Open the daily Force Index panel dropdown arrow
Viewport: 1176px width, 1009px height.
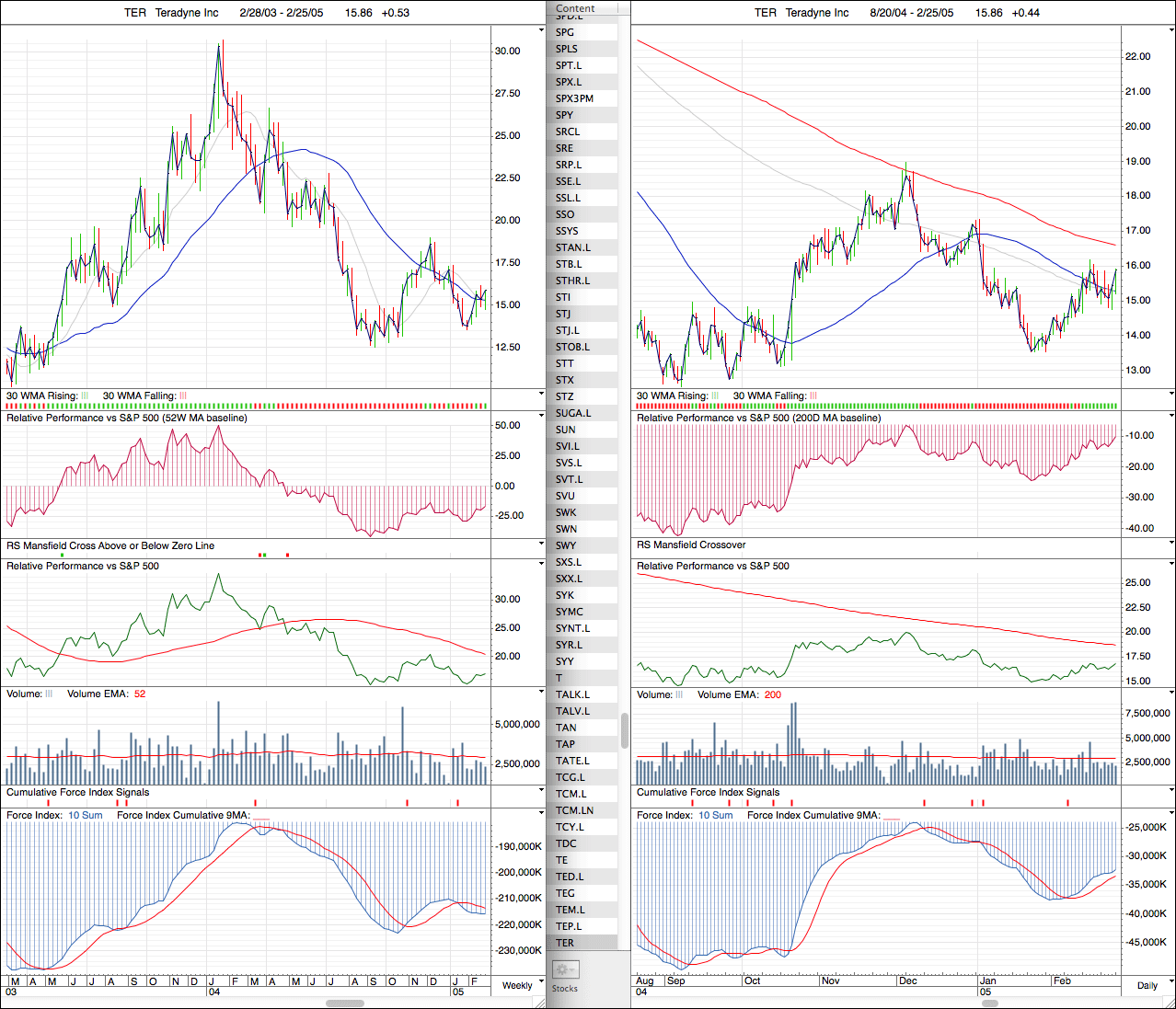coord(1170,813)
